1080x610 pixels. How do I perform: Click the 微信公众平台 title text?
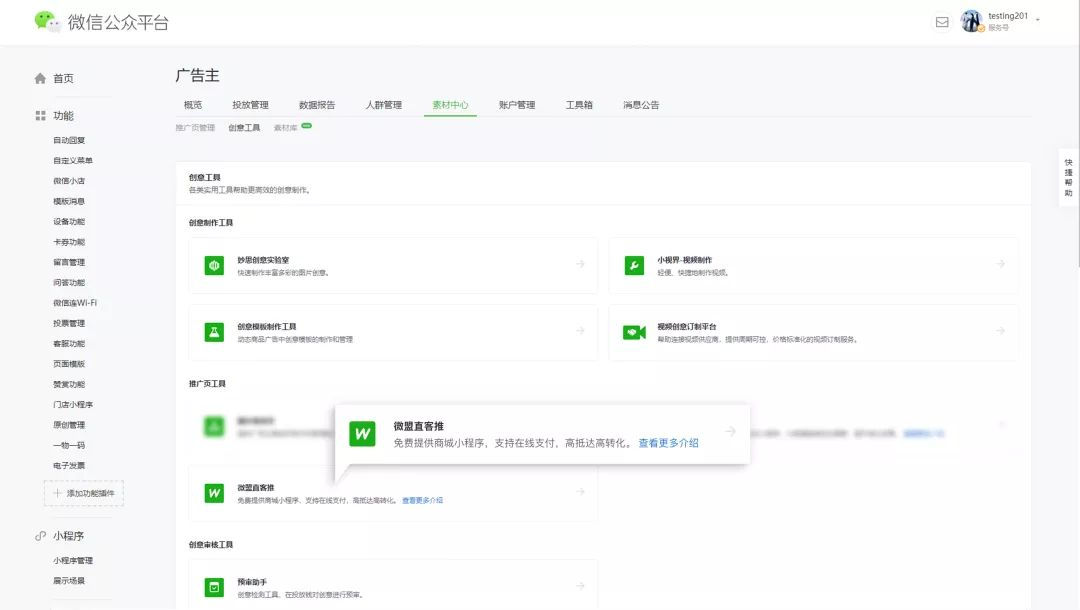(118, 22)
